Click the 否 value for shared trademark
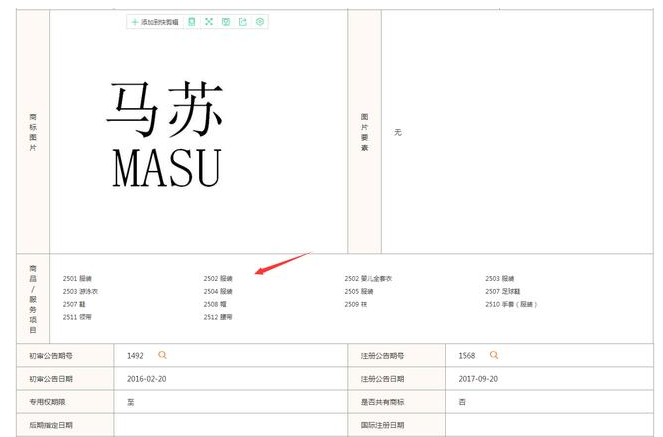Viewport: 663px width, 437px height. (462, 402)
